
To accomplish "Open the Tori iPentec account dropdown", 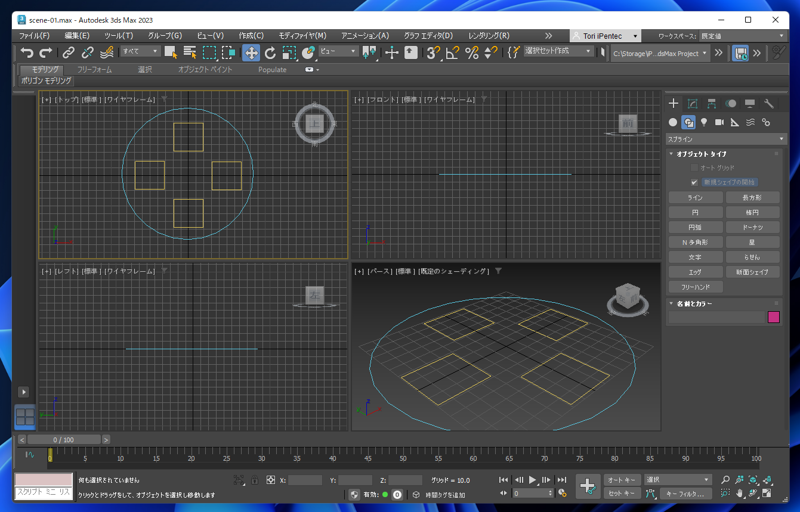I will pos(605,36).
